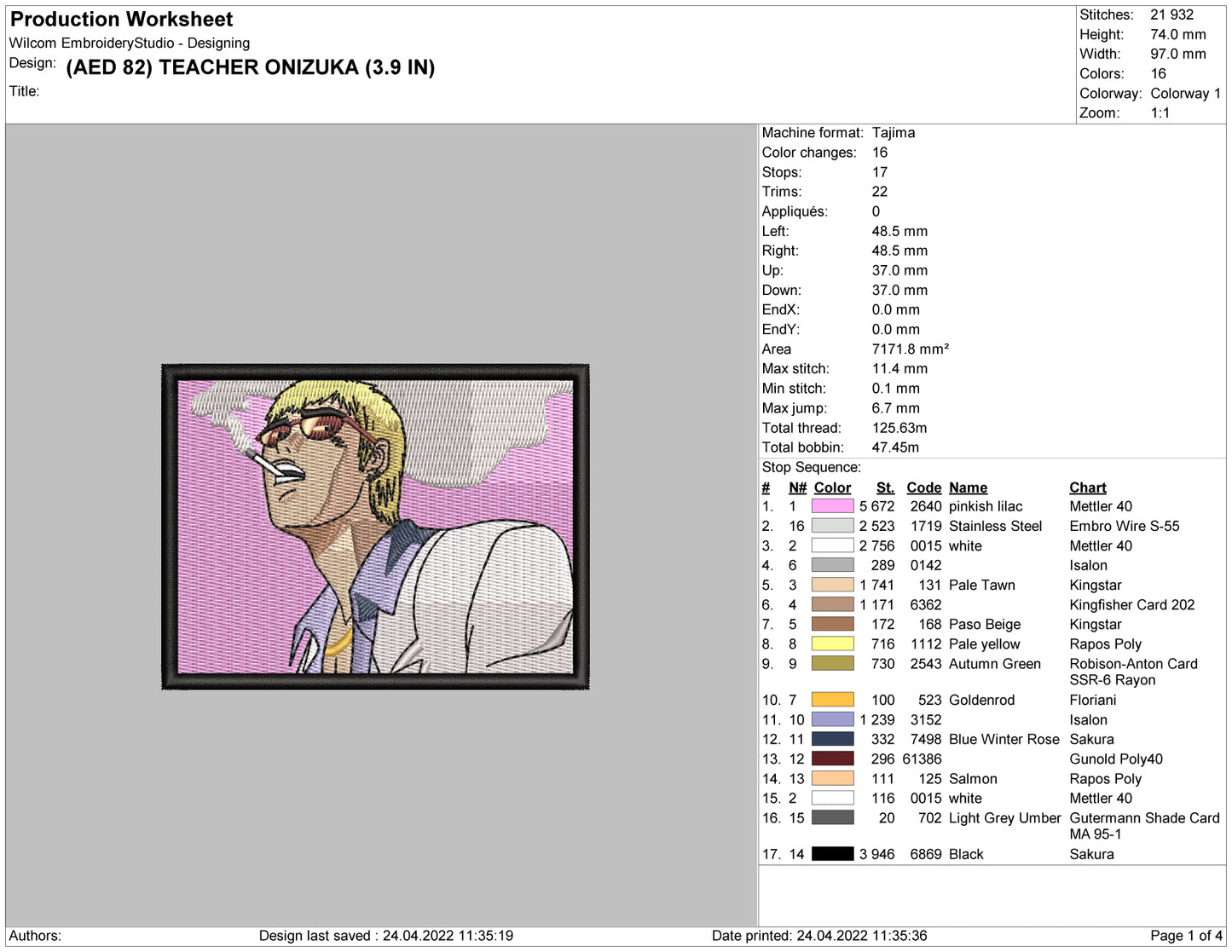
Task: Click stitch count 3 946 in Black row
Action: [877, 854]
